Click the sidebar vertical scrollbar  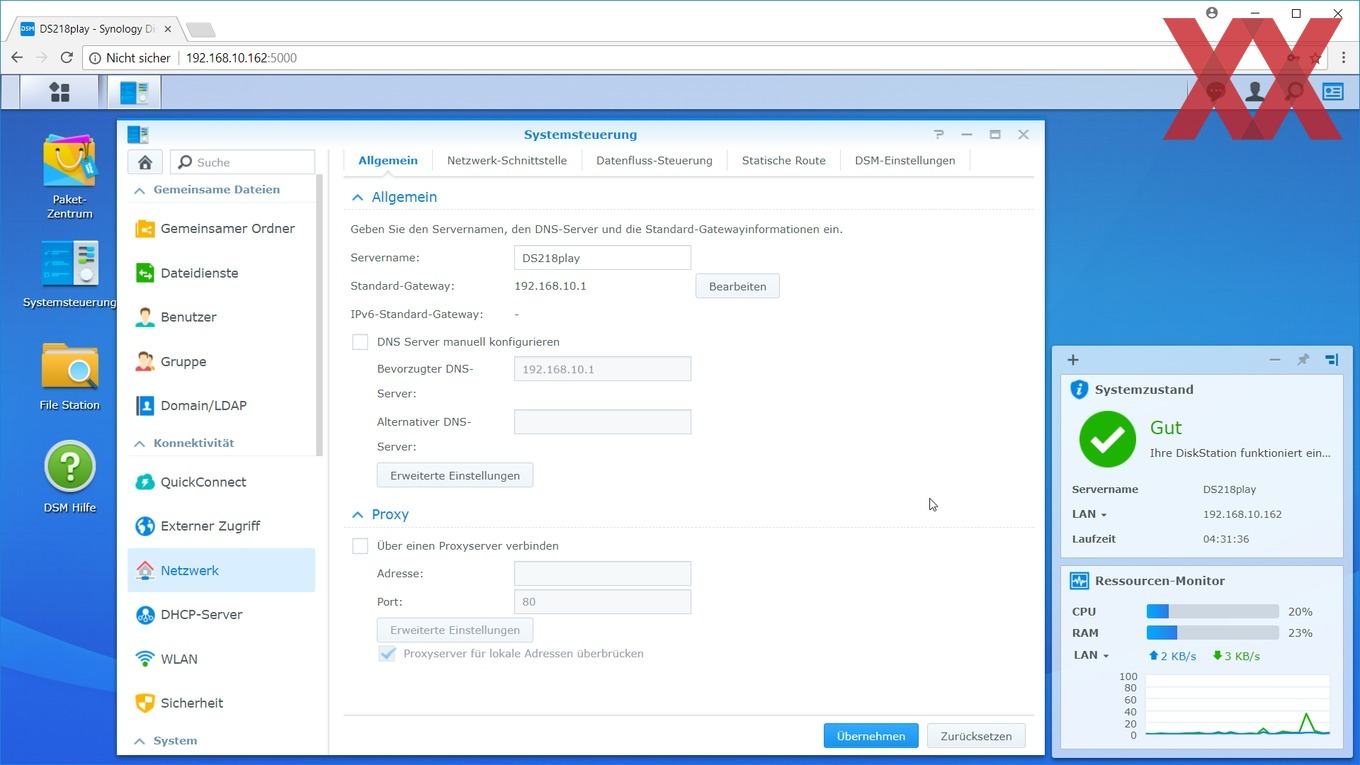[320, 316]
